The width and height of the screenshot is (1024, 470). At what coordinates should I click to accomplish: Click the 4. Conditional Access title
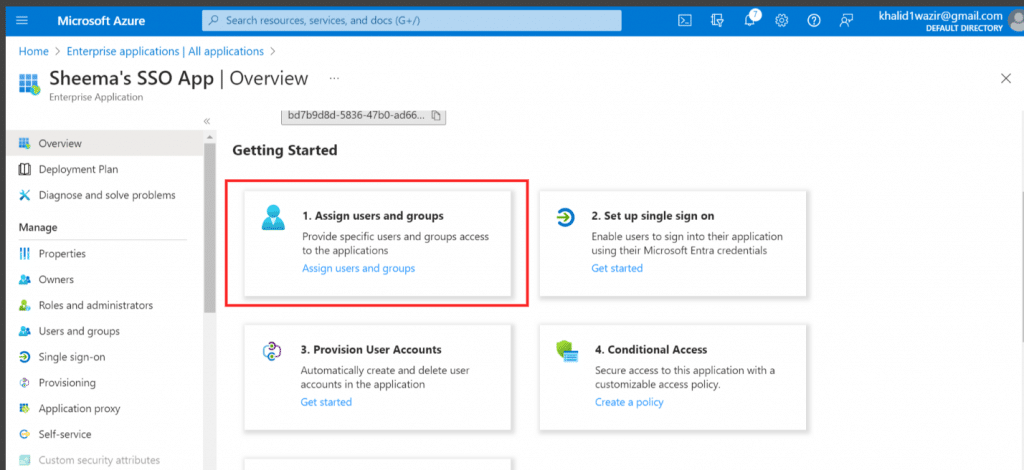651,349
